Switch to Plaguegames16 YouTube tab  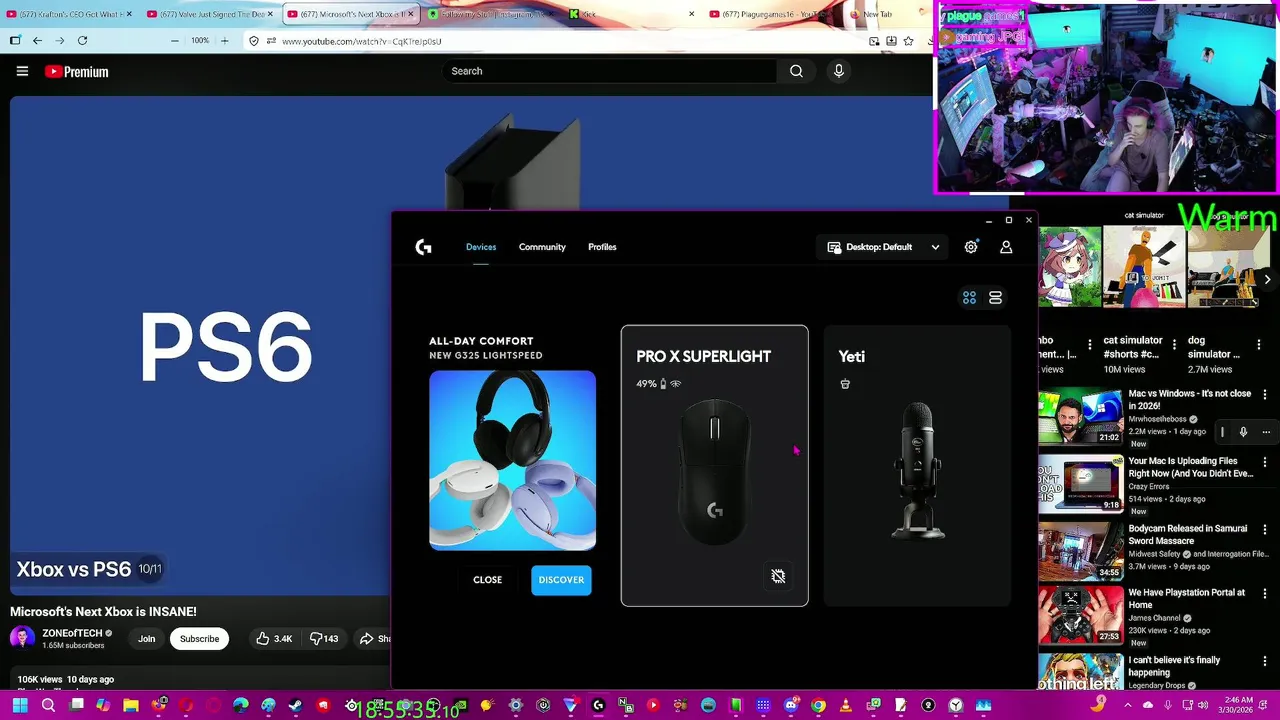770,14
